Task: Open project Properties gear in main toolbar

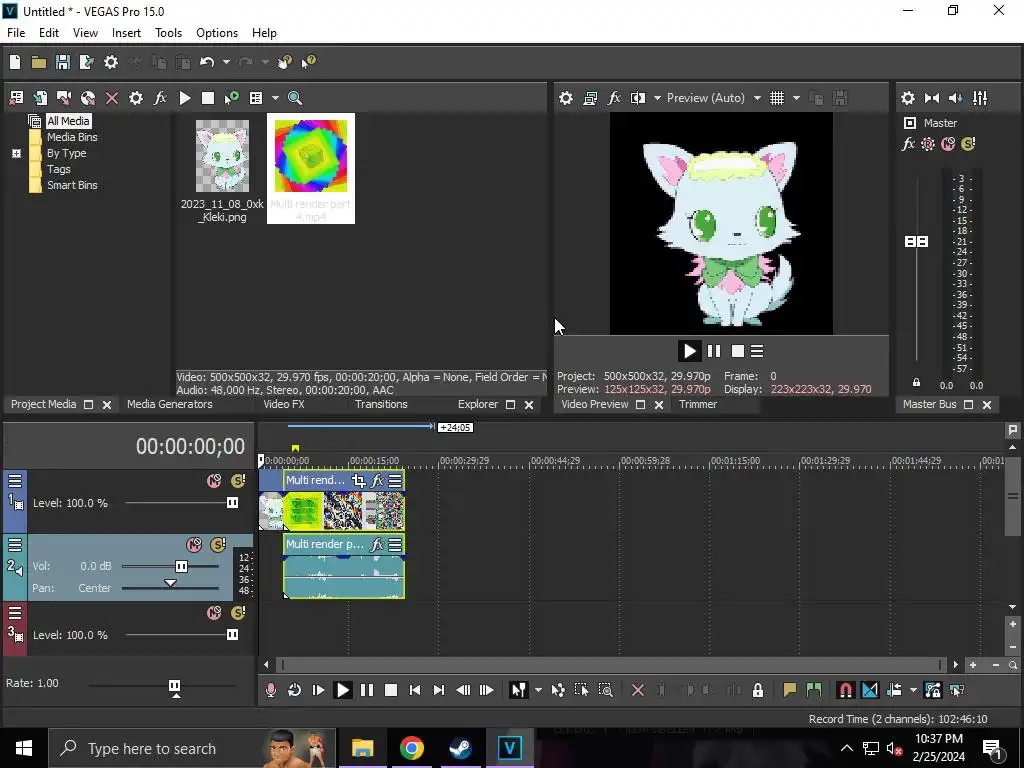Action: coord(111,62)
